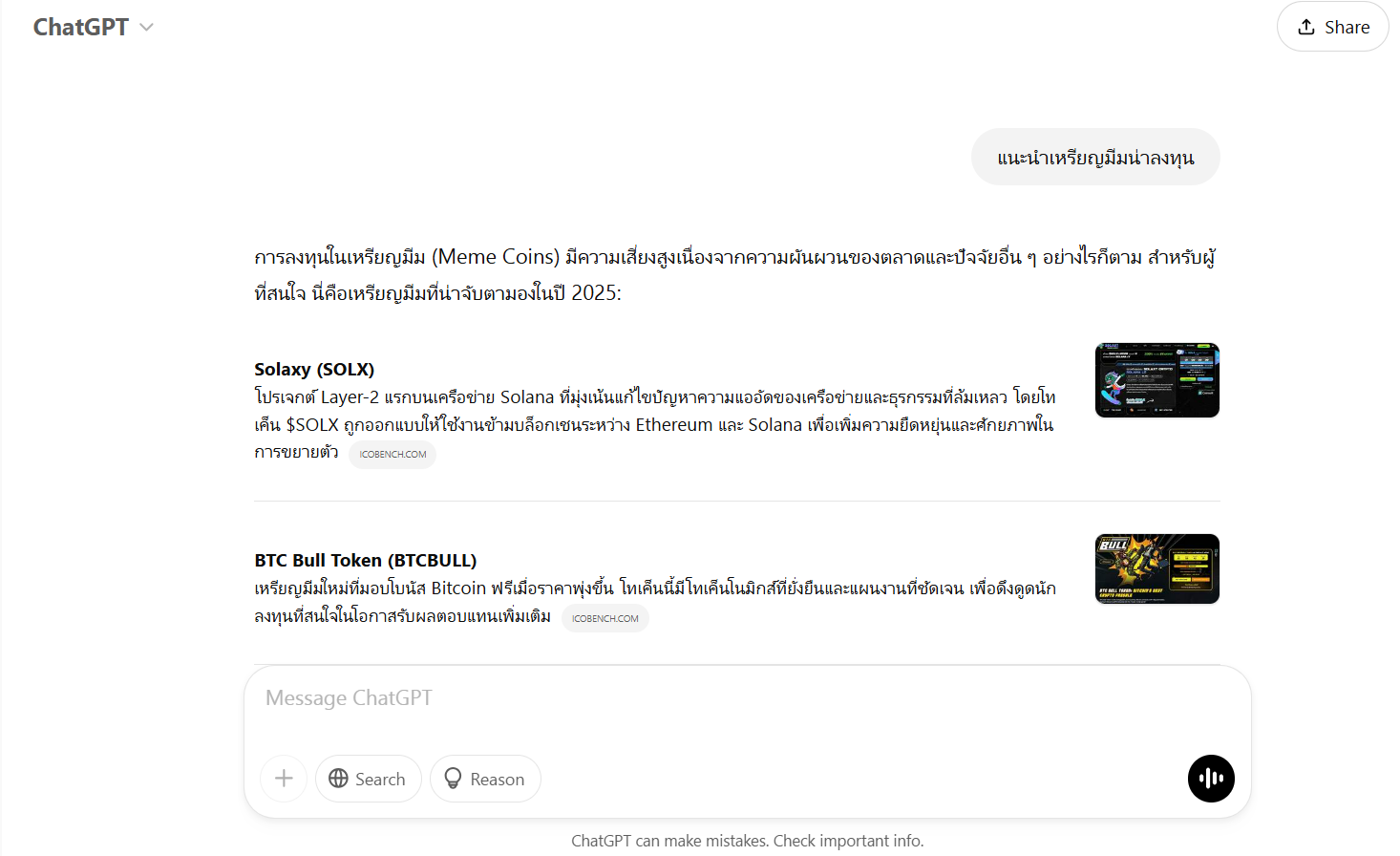The image size is (1400, 856).
Task: Open the BTC Bull Token thumbnail image
Action: (x=1157, y=568)
